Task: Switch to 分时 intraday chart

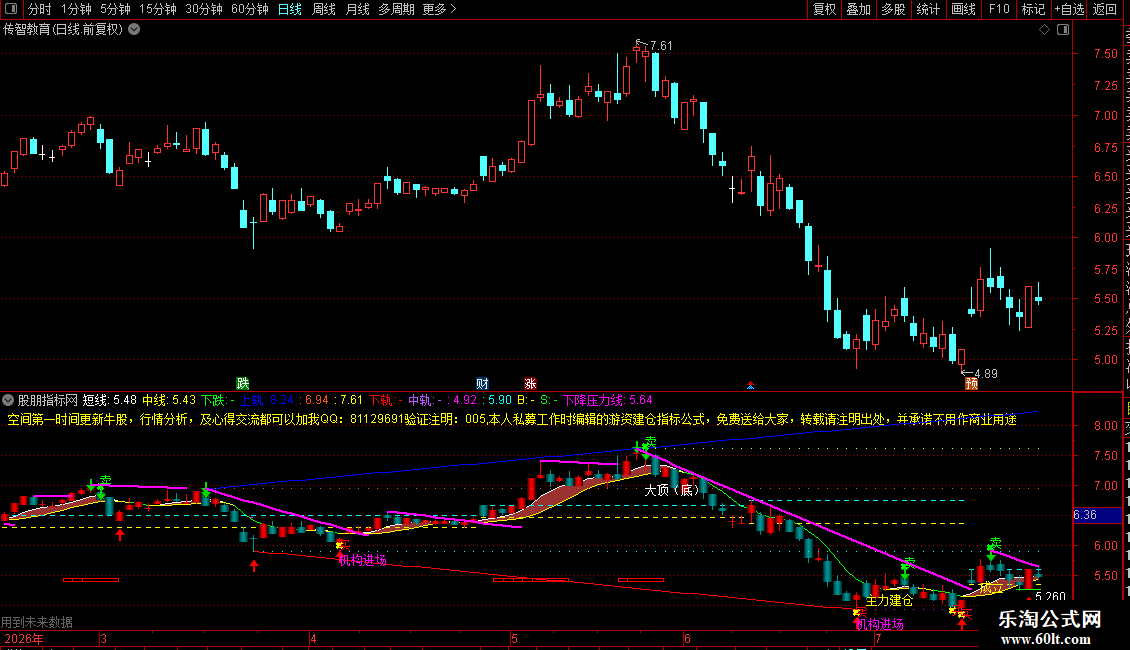Action: (x=40, y=9)
